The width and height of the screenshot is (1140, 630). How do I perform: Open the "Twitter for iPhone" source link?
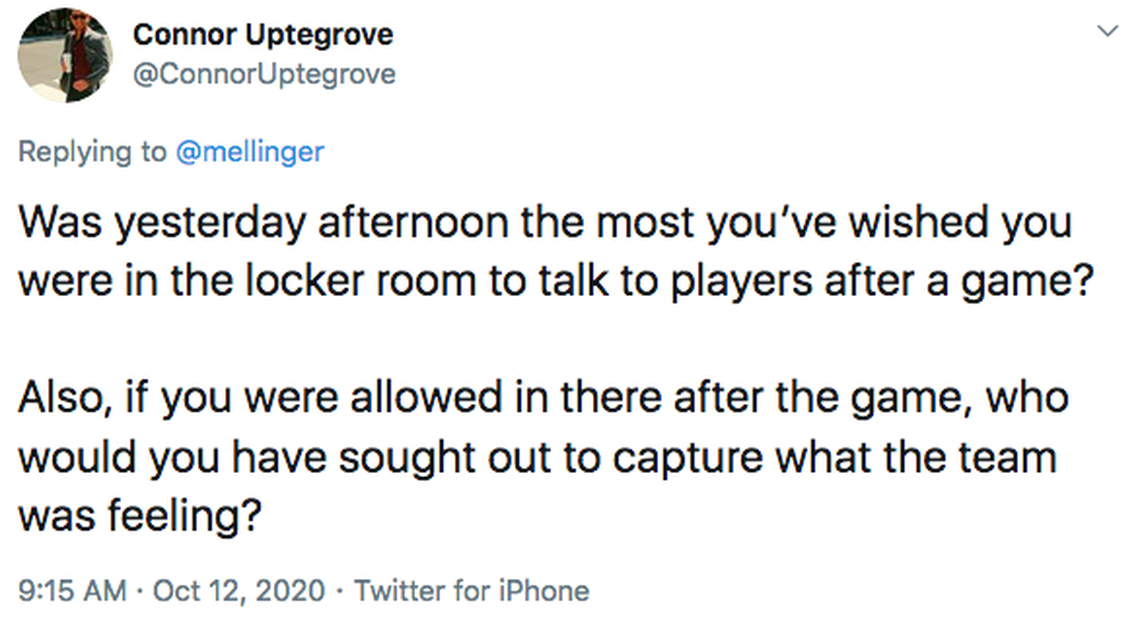coord(471,590)
